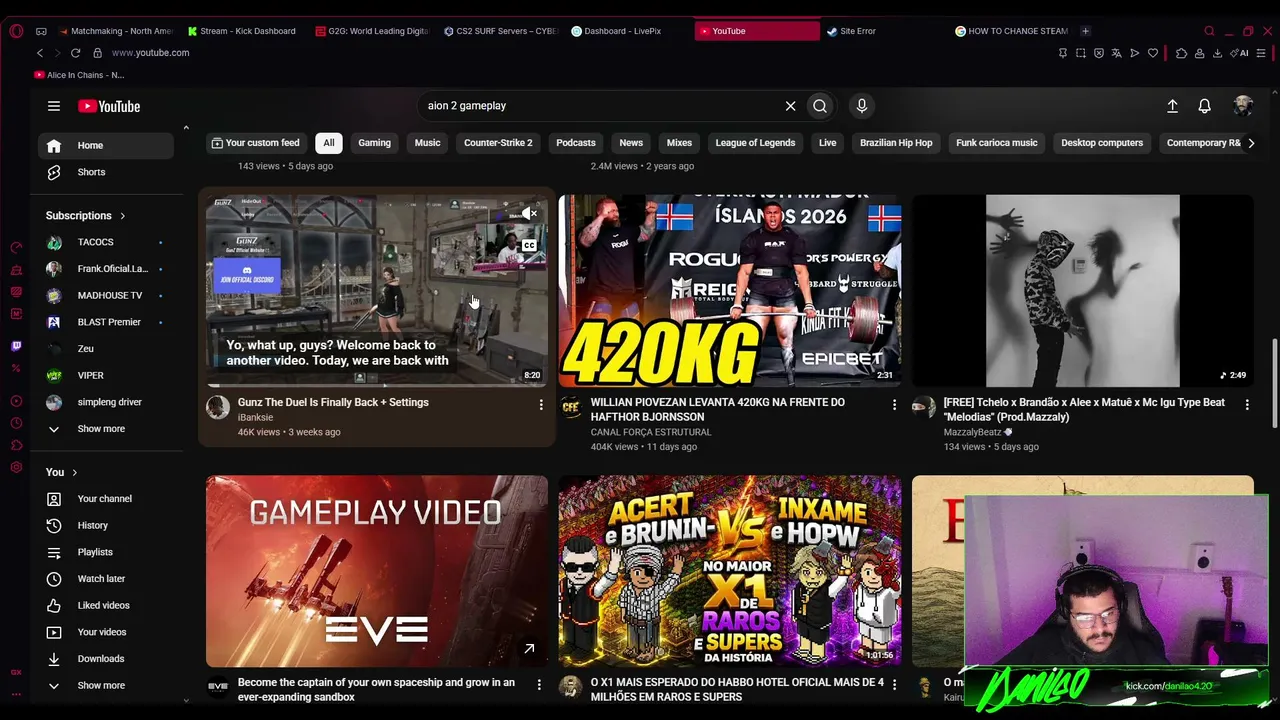The width and height of the screenshot is (1280, 720).
Task: Clear the search box with the X
Action: click(x=790, y=106)
